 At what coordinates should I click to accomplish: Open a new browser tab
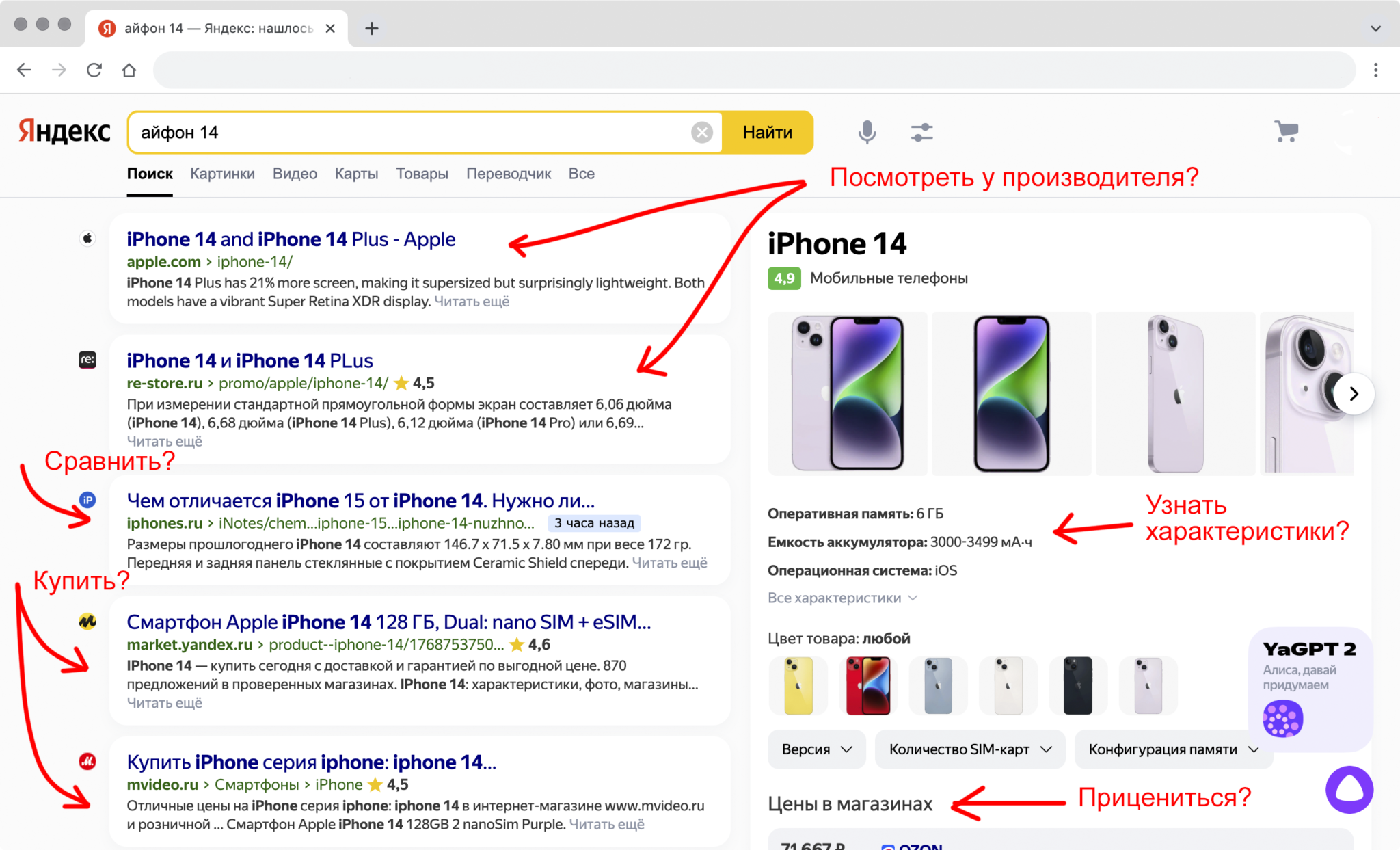point(372,28)
